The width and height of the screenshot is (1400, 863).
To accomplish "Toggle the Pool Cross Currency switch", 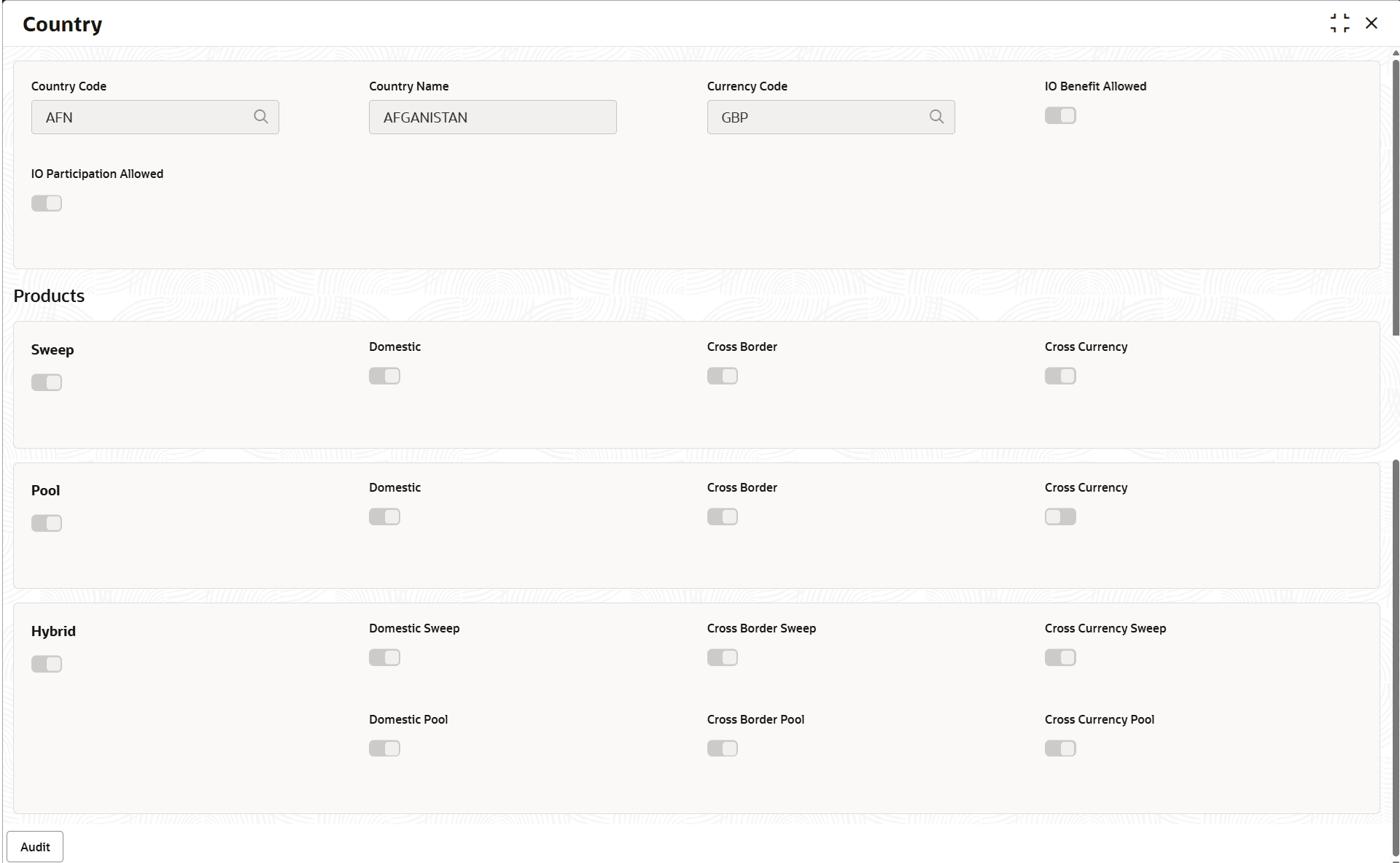I will (x=1060, y=516).
